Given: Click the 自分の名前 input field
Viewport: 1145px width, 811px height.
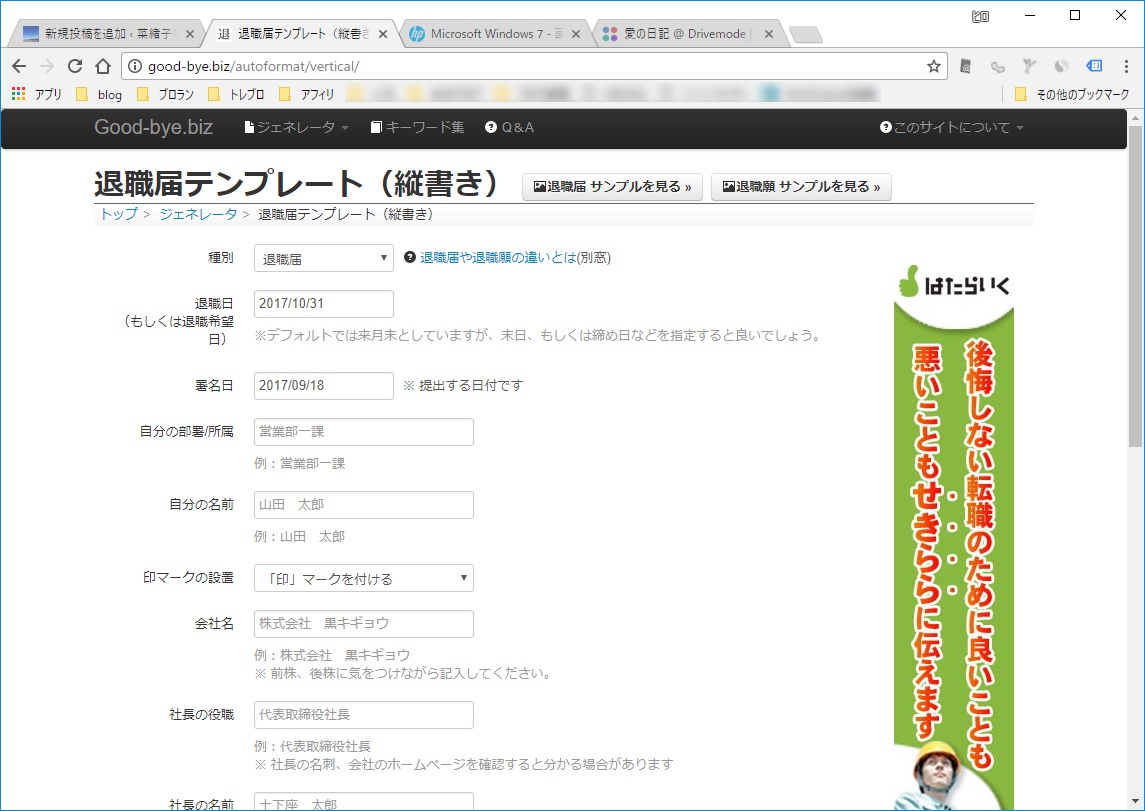Looking at the screenshot, I should [x=363, y=505].
